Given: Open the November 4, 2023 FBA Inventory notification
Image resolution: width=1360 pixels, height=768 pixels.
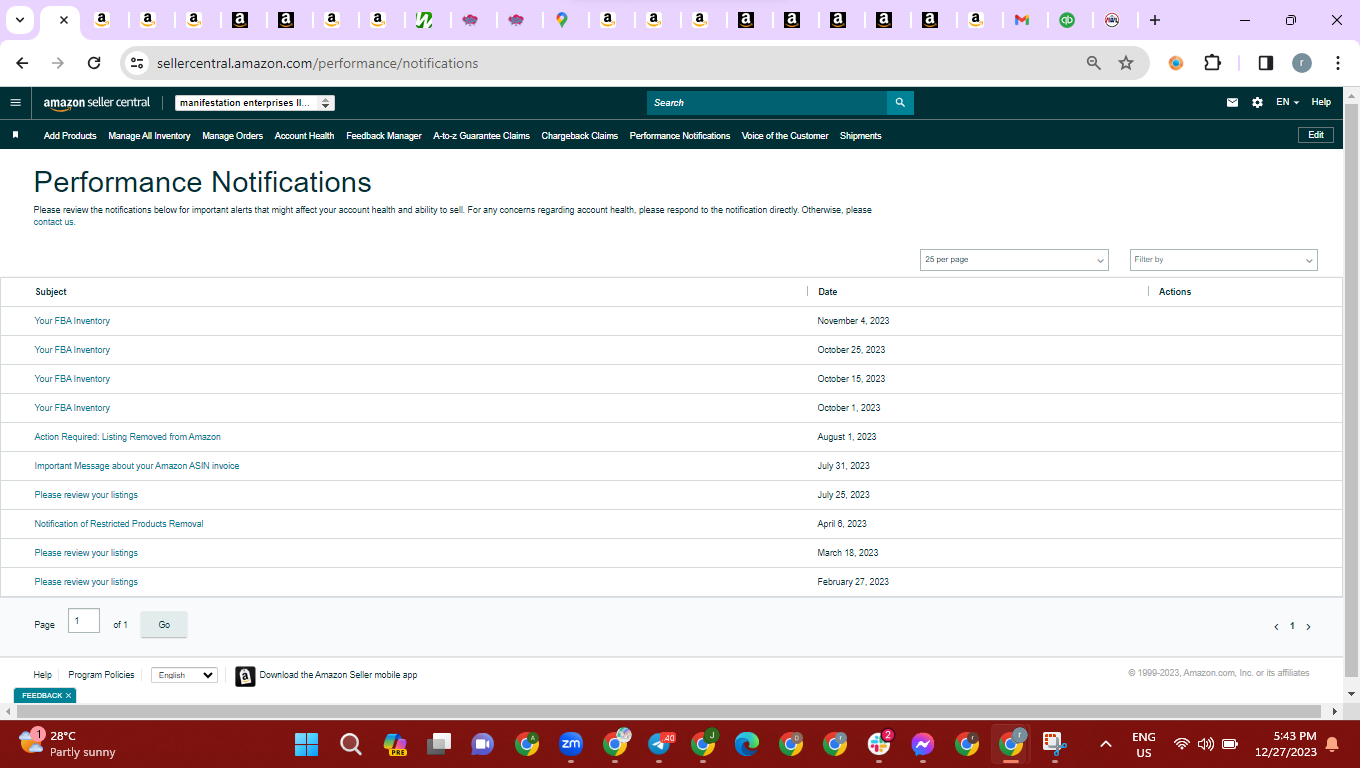Looking at the screenshot, I should click(x=72, y=321).
